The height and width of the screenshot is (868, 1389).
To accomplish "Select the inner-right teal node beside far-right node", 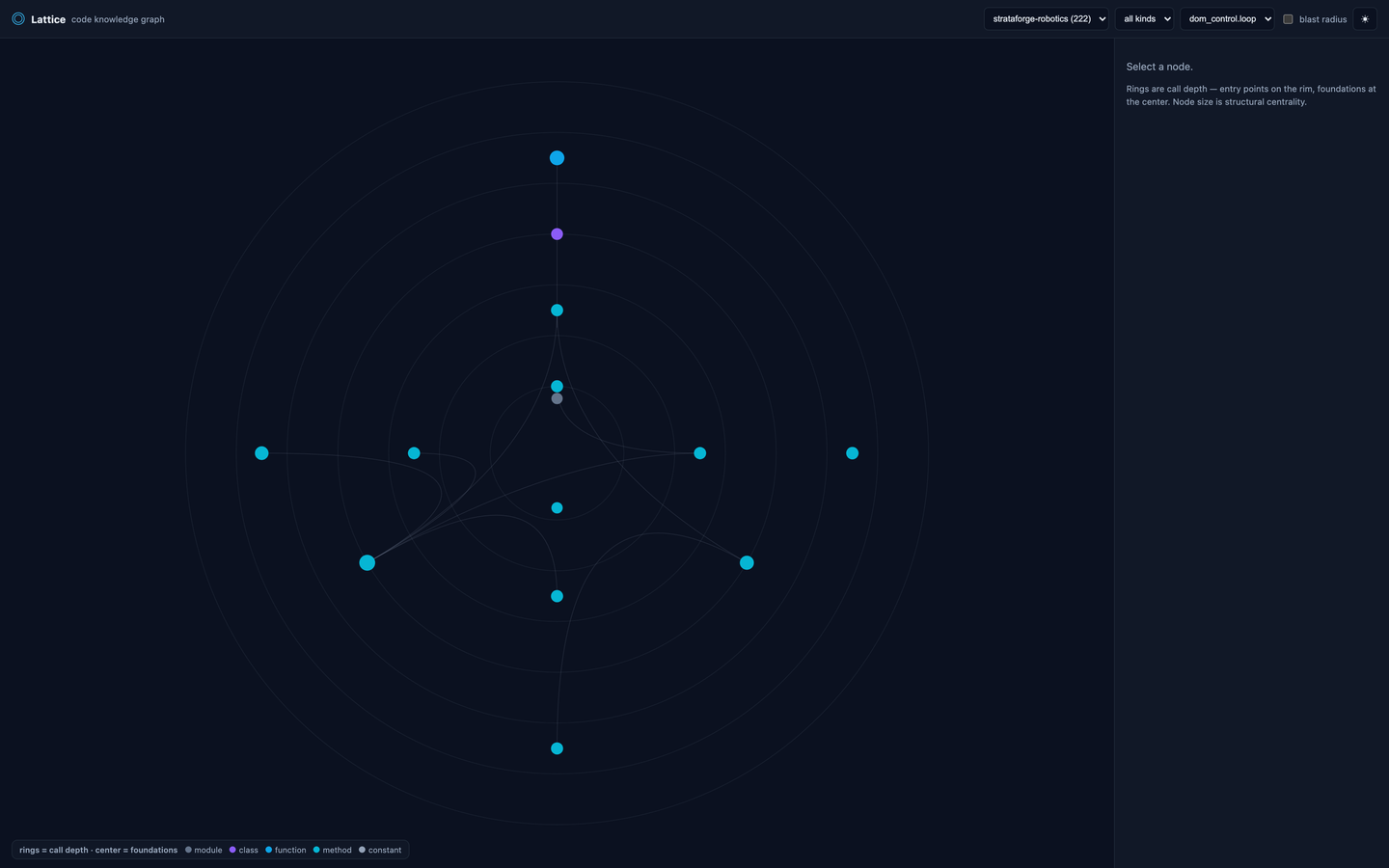I will pos(700,453).
